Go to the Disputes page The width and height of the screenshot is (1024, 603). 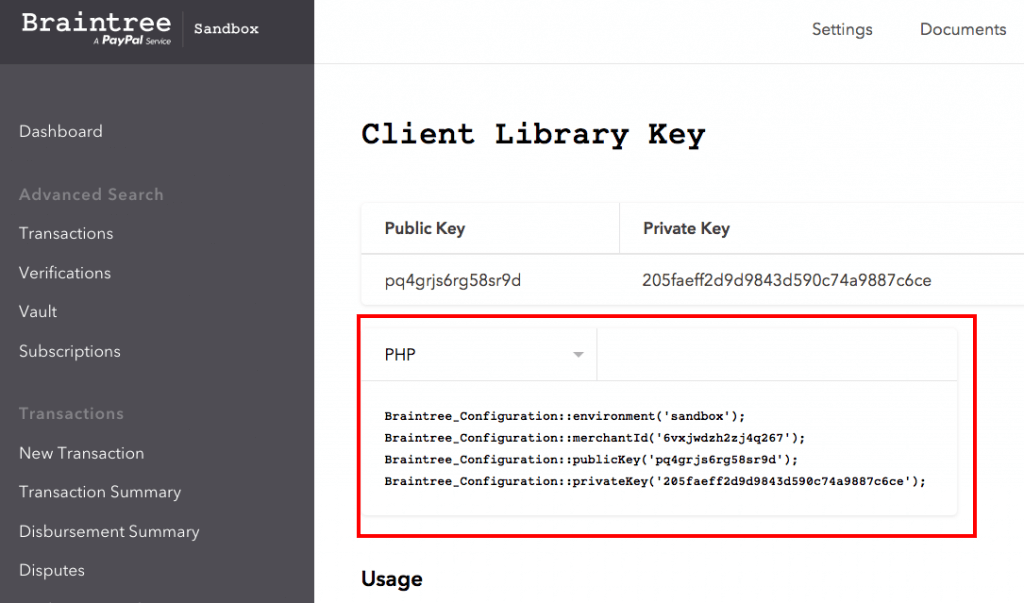pos(51,570)
